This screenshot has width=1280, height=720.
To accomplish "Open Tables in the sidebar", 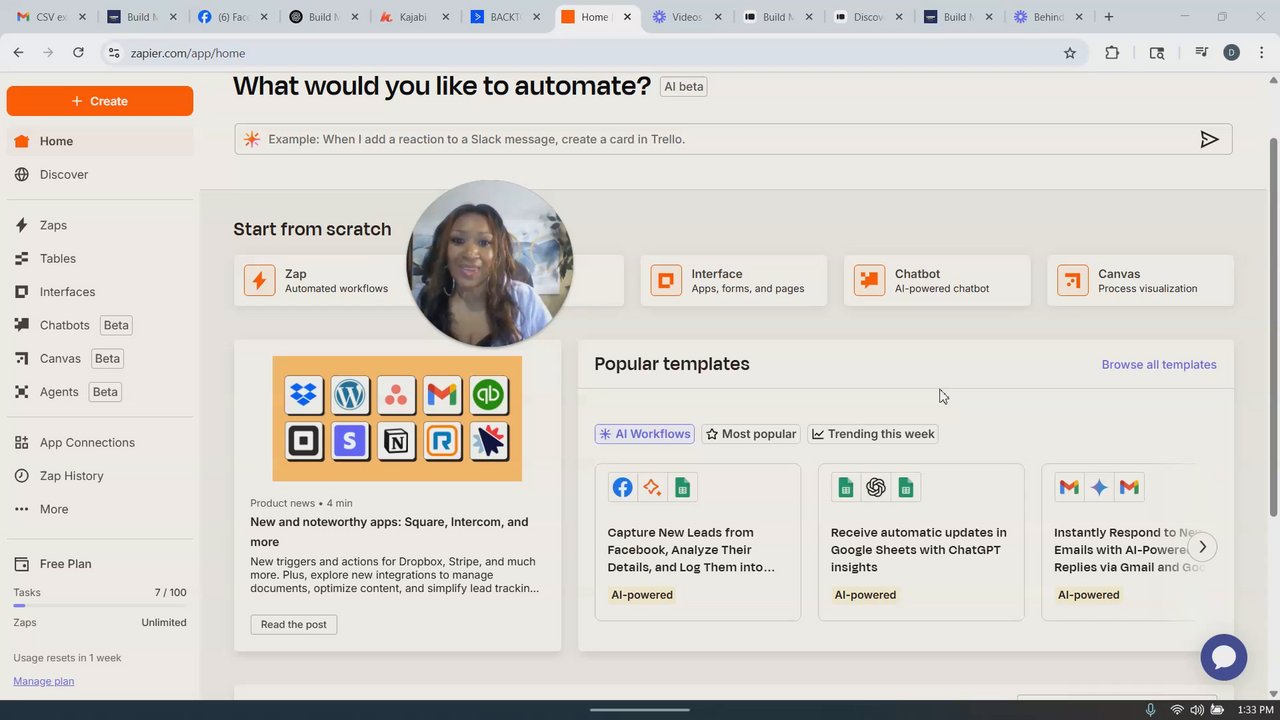I will click(100, 258).
